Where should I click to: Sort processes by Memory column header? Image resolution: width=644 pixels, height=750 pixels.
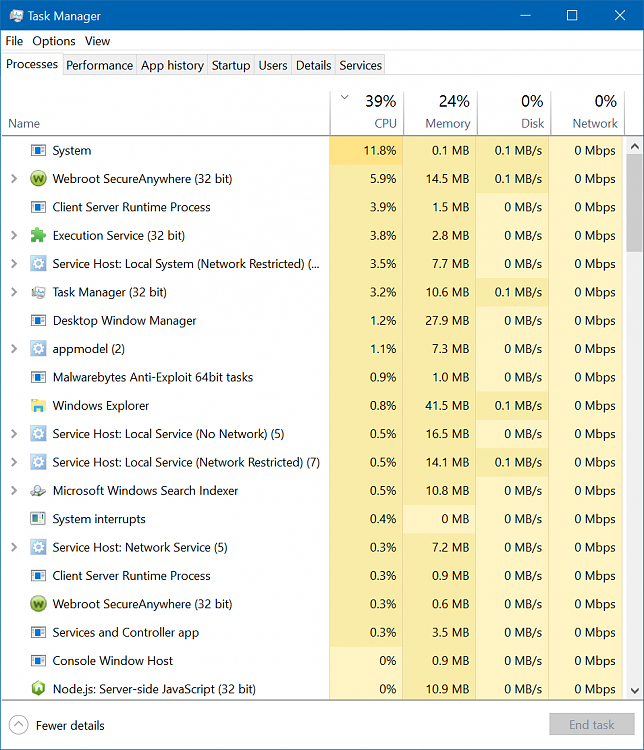pyautogui.click(x=441, y=113)
